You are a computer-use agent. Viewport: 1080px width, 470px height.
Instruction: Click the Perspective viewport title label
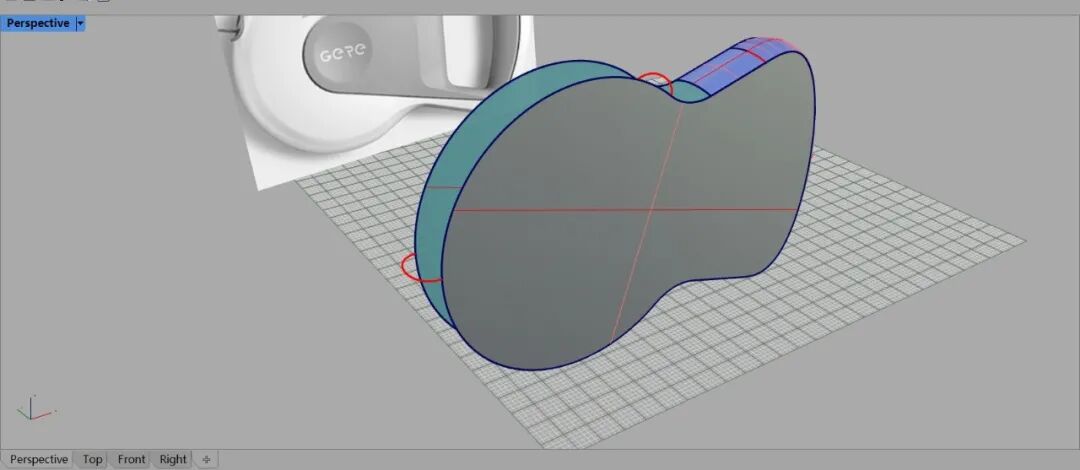tap(38, 23)
